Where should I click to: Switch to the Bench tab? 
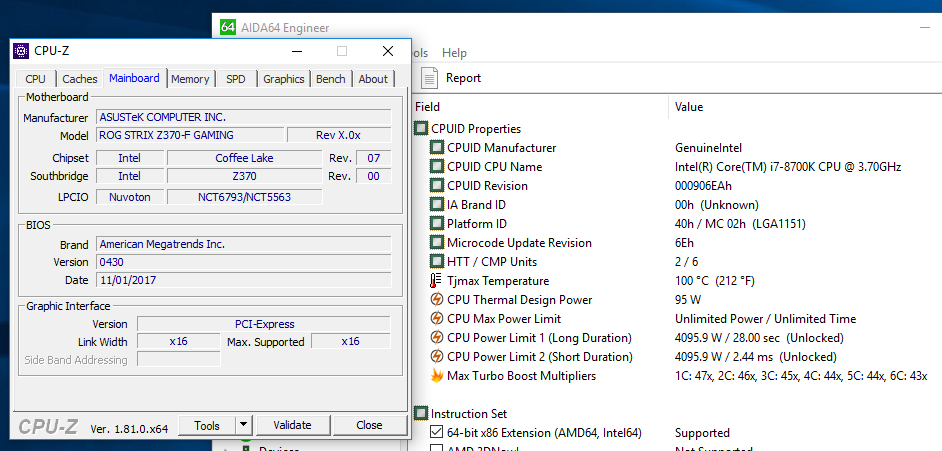coord(331,79)
